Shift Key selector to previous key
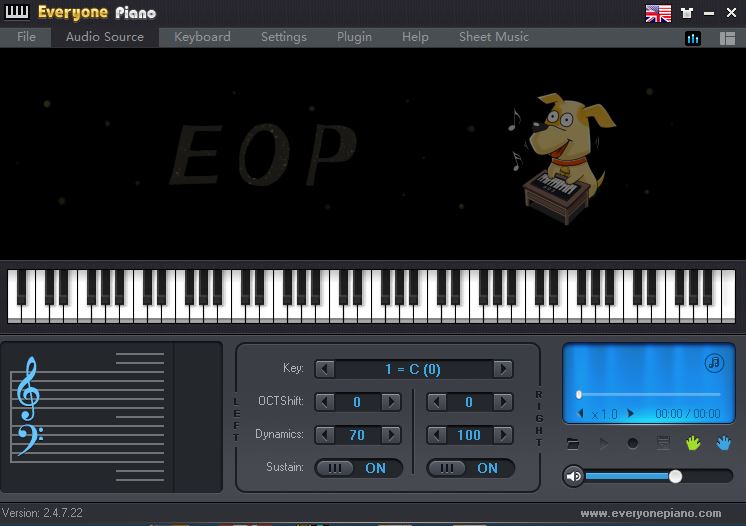Screen dimensions: 746x526 coord(325,369)
